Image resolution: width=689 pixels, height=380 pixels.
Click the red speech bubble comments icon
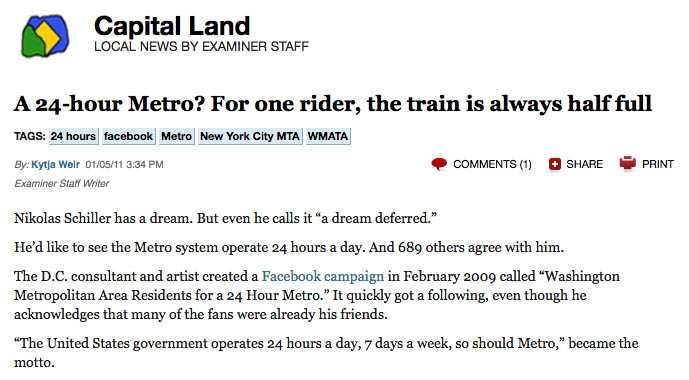click(x=439, y=164)
